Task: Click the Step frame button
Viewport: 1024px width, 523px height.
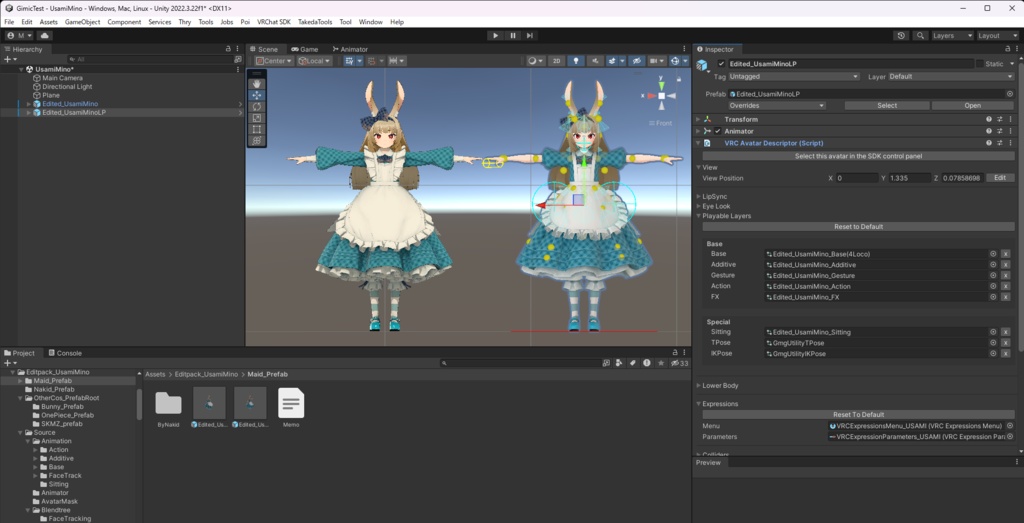Action: (530, 35)
